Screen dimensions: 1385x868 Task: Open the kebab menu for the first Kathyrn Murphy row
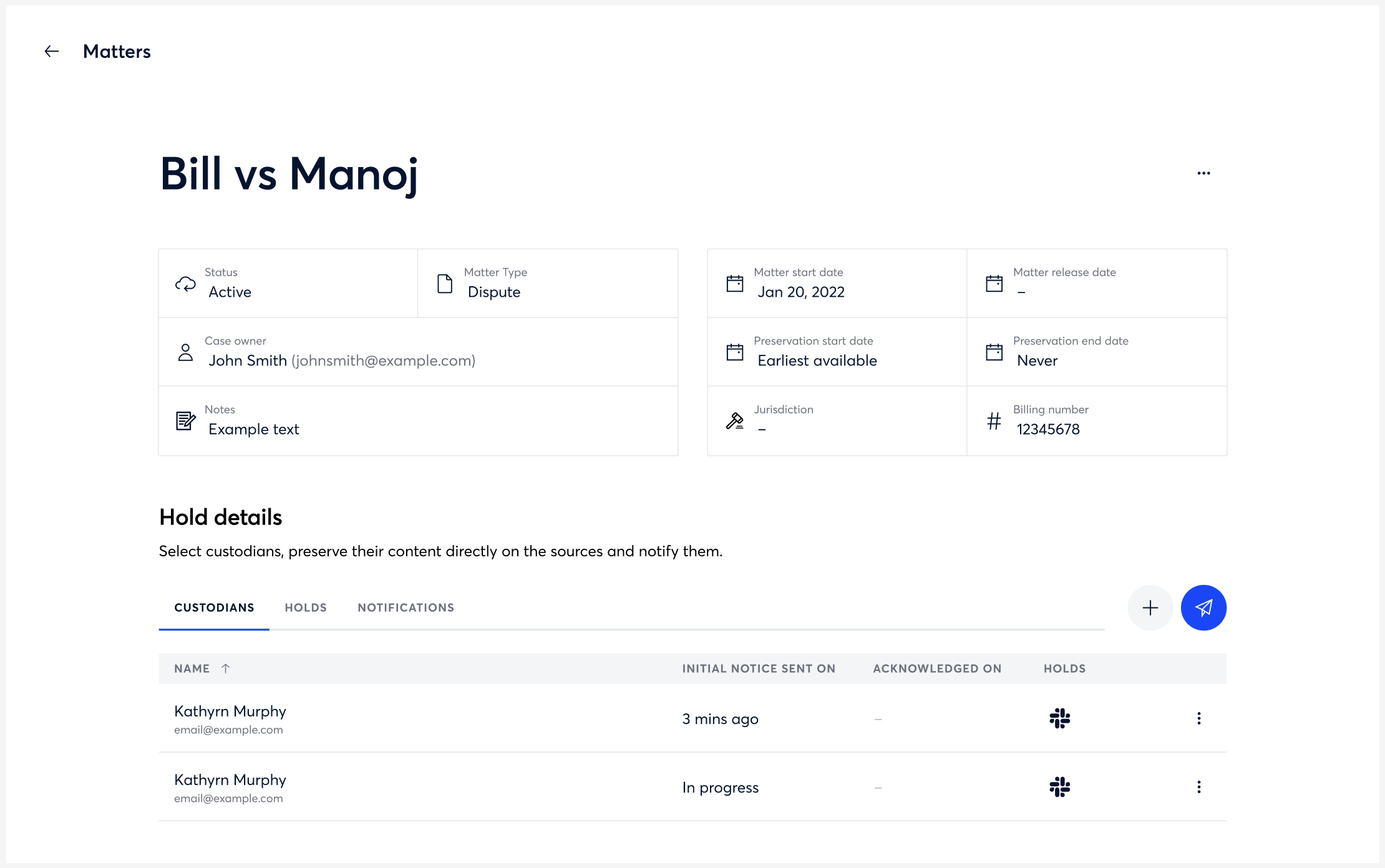(x=1198, y=718)
